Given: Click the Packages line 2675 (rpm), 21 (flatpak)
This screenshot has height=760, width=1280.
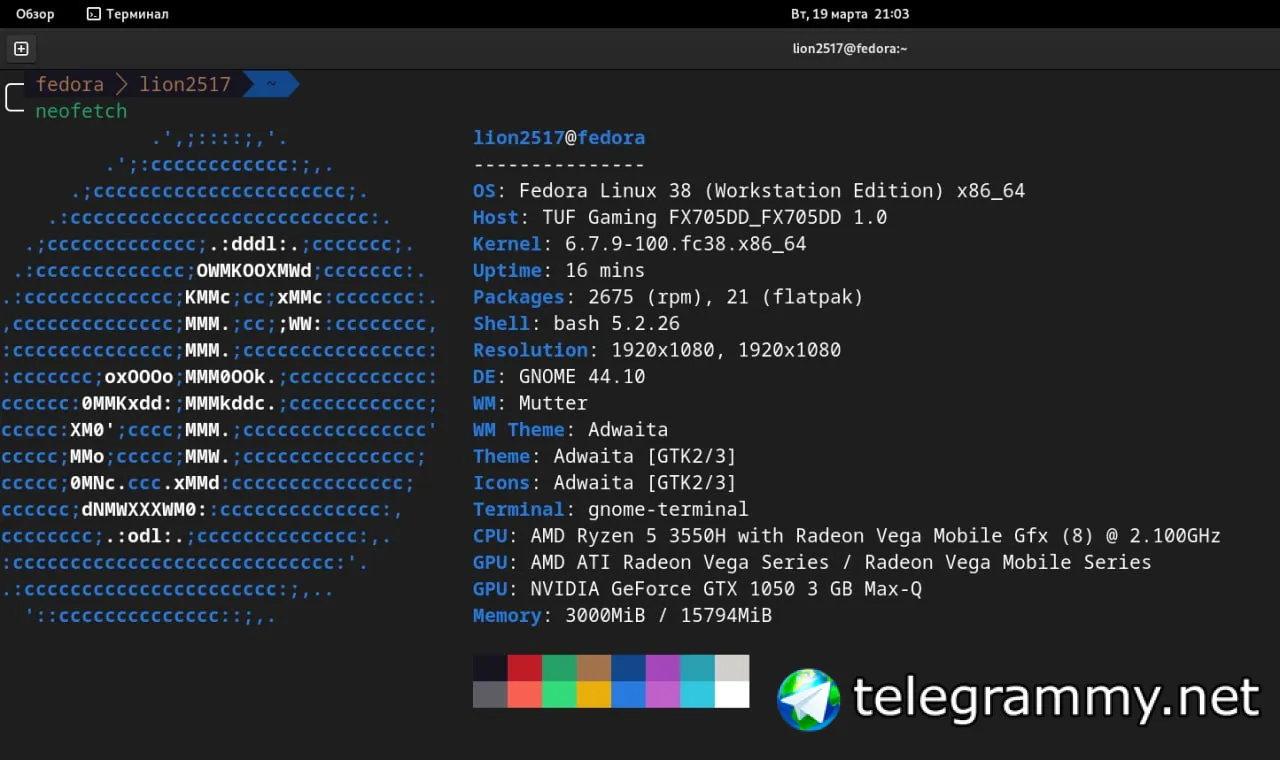Looking at the screenshot, I should (x=668, y=297).
